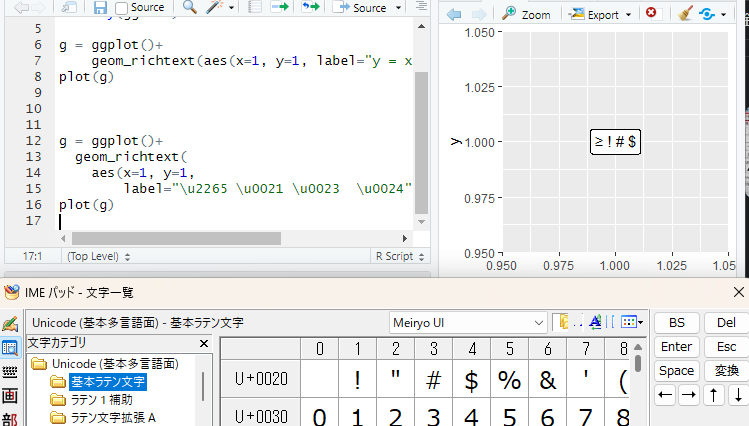Image resolution: width=749 pixels, height=426 pixels.
Task: Pick the dollar sign character cell
Action: click(x=471, y=380)
